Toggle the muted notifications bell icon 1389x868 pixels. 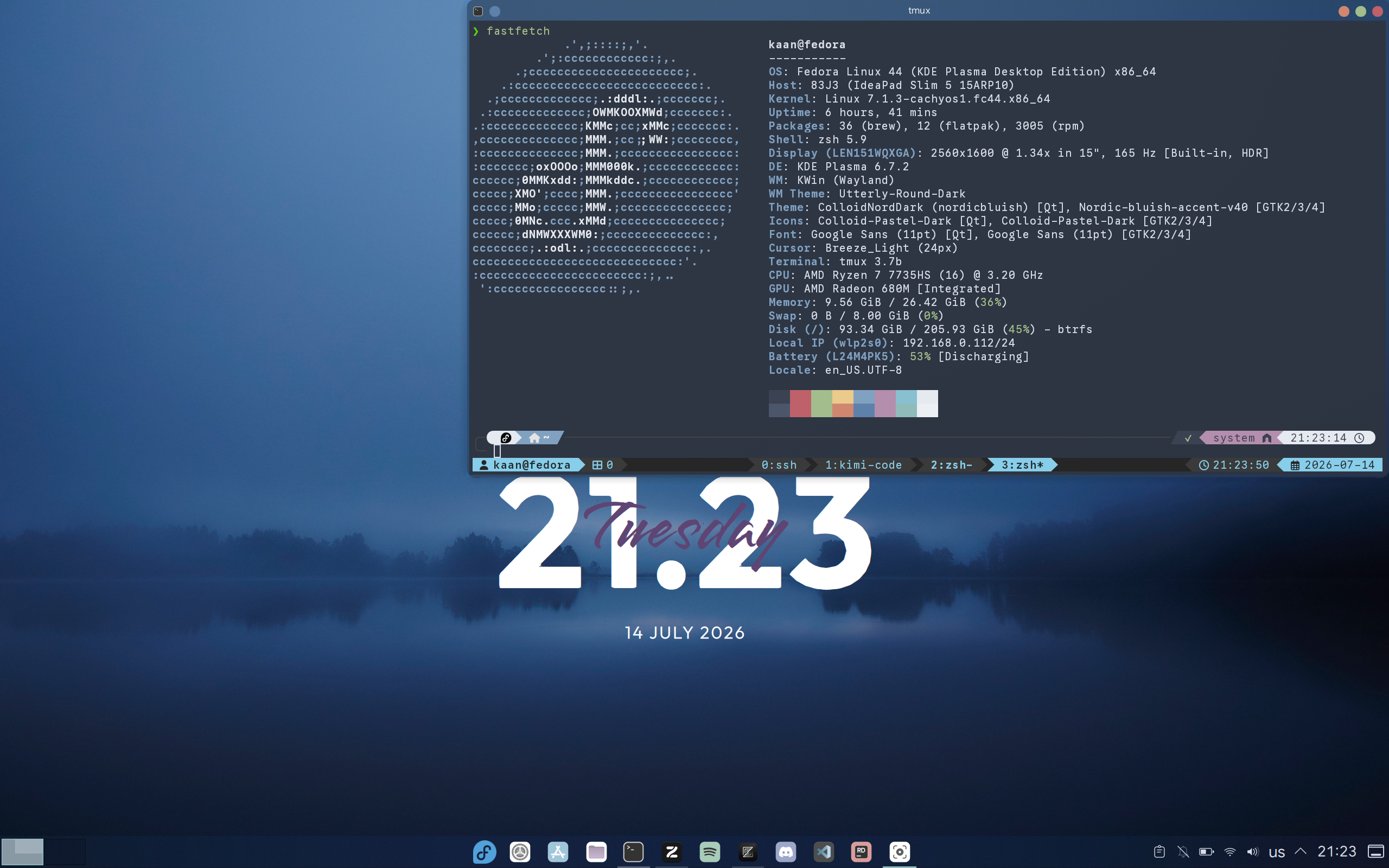[x=1183, y=851]
